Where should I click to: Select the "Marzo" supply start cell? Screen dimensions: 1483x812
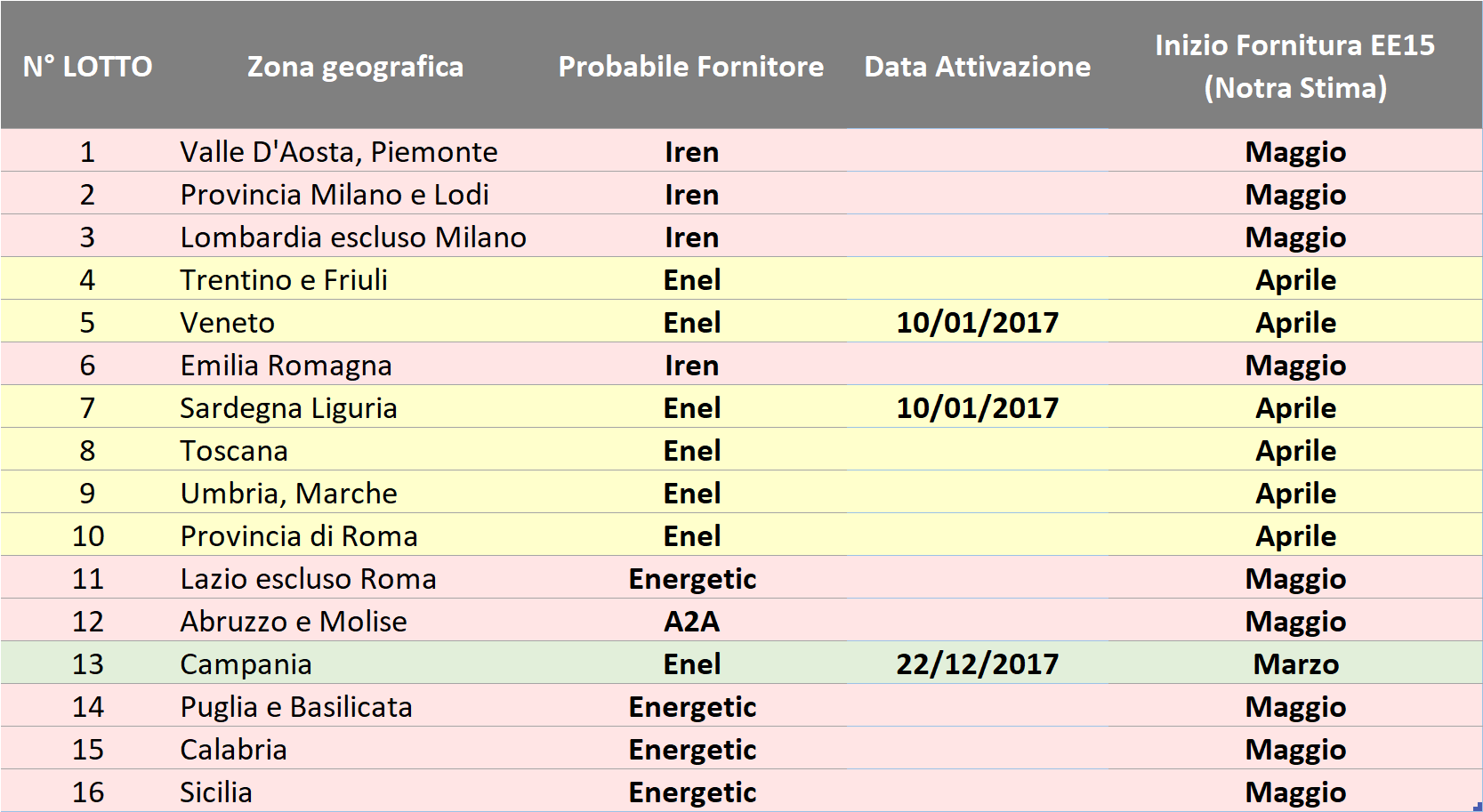coord(1295,664)
